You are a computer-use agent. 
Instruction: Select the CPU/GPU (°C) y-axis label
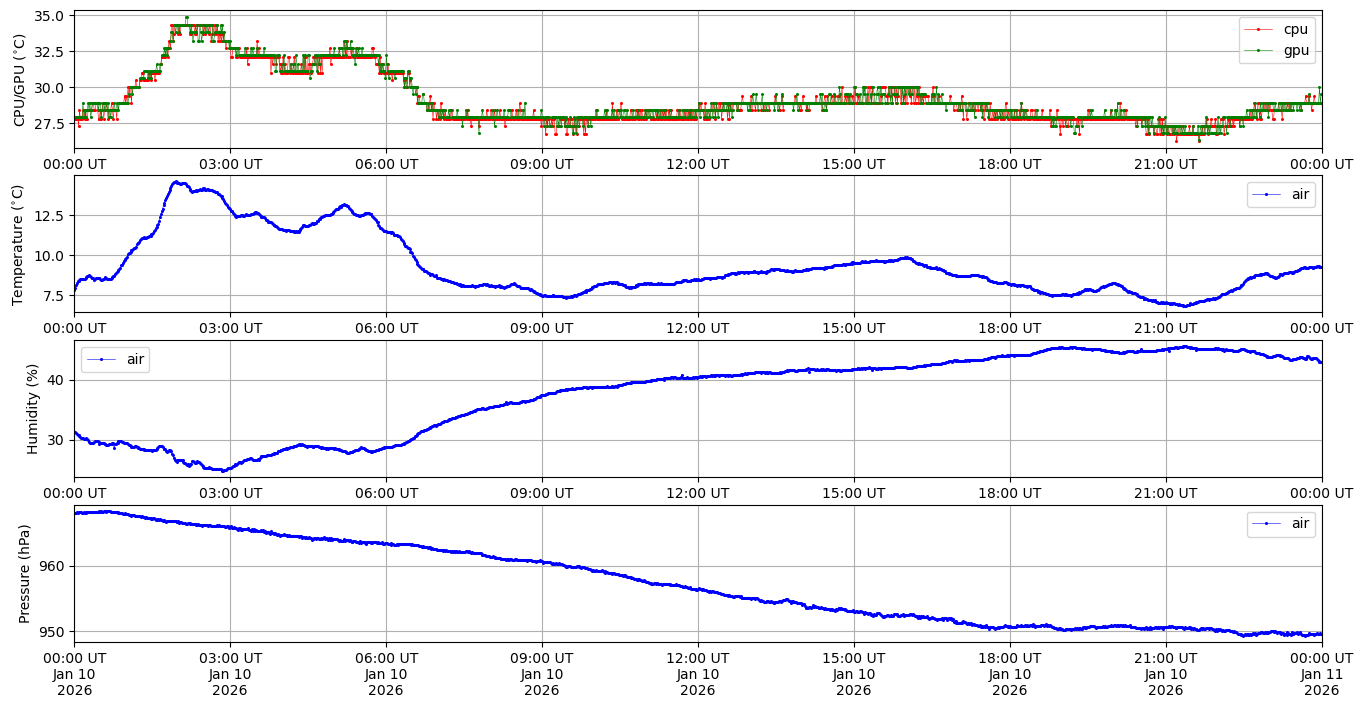click(x=19, y=80)
